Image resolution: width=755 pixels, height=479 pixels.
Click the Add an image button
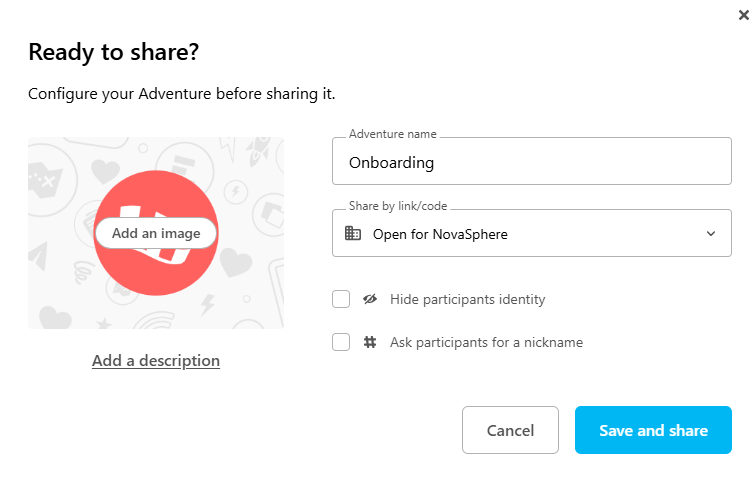(x=156, y=233)
